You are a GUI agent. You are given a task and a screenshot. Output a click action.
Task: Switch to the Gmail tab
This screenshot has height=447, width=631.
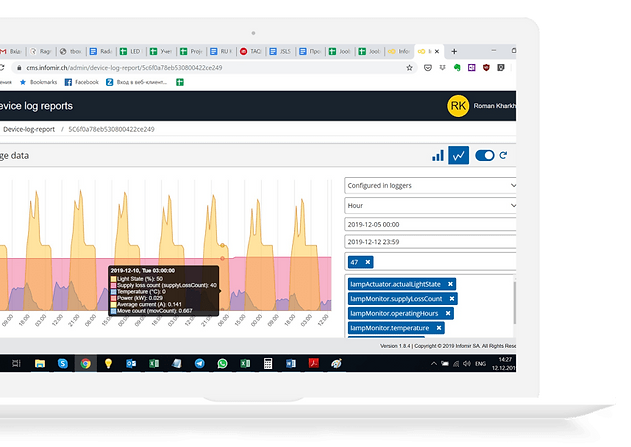click(11, 51)
